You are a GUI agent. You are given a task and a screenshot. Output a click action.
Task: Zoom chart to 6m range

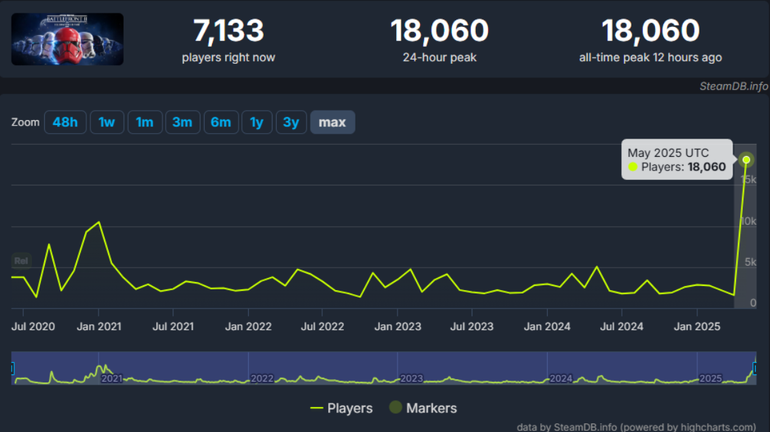pos(220,122)
